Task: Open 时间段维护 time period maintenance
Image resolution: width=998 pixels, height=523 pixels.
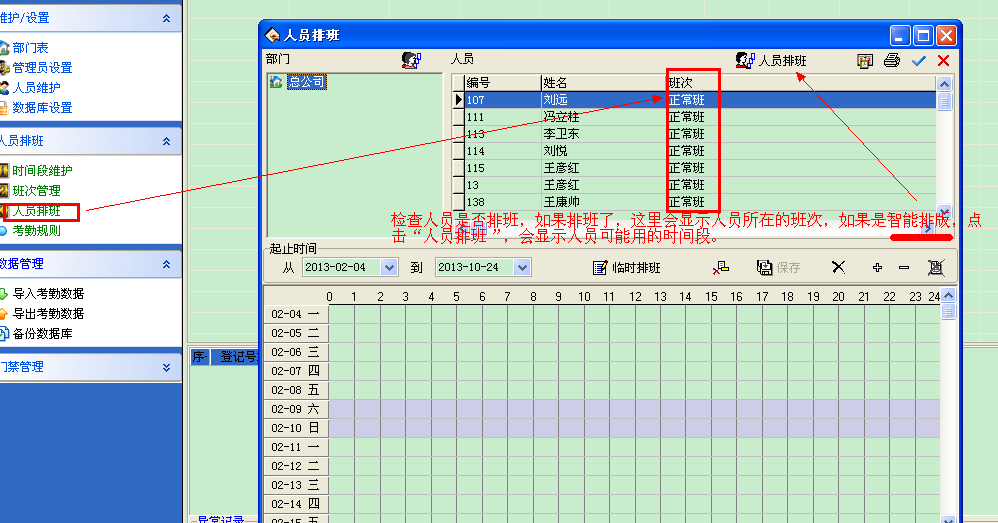Action: coord(42,171)
